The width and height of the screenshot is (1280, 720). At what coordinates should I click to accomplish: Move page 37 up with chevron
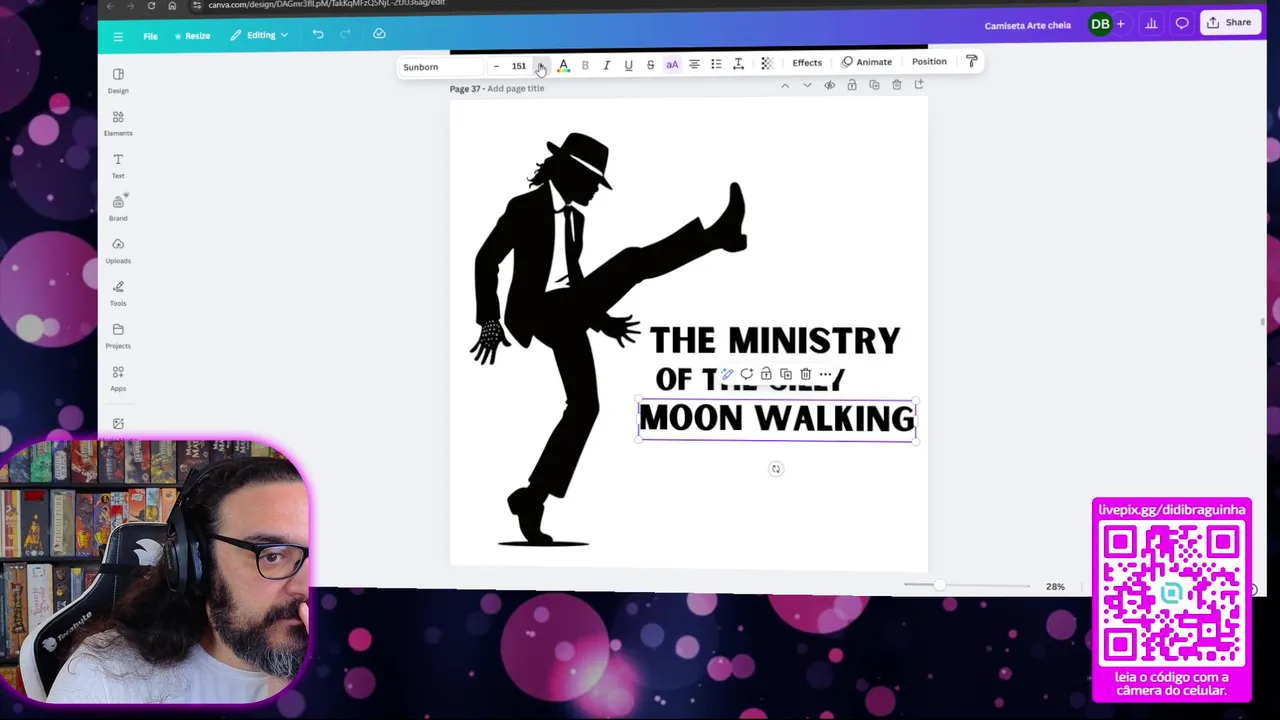pos(785,86)
